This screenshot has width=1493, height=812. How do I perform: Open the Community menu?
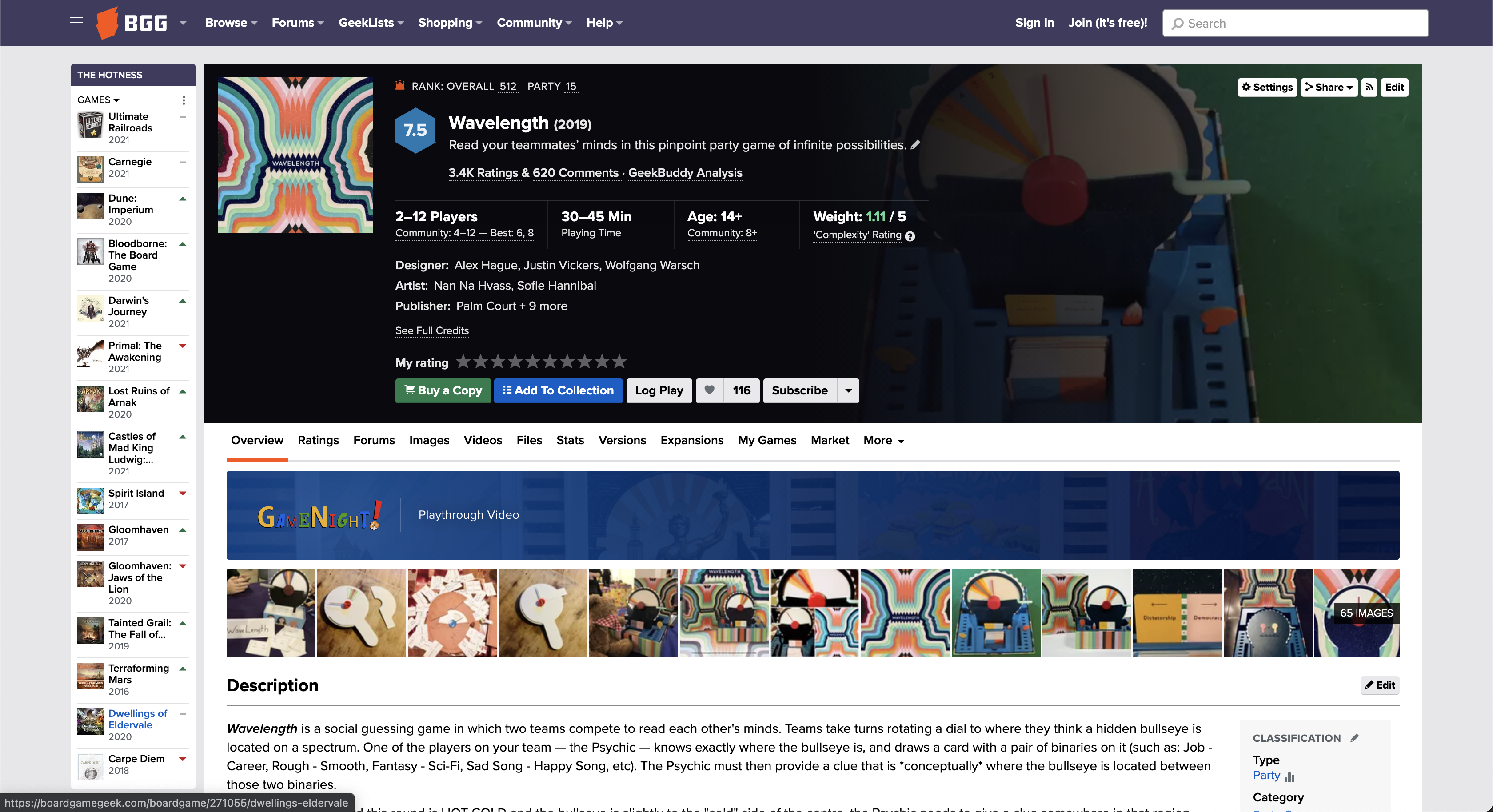pos(534,23)
